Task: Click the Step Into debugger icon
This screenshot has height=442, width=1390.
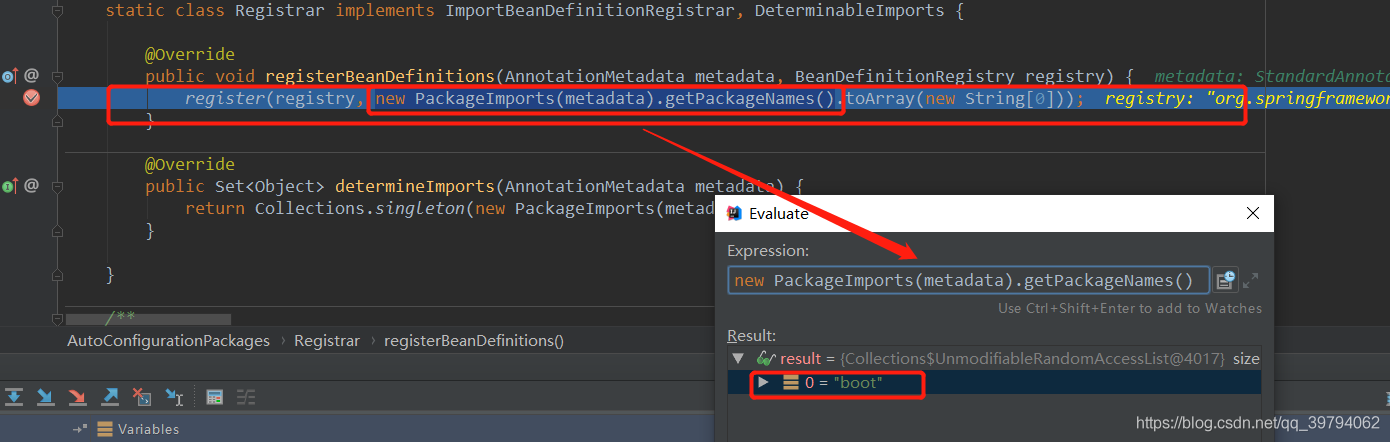Action: (x=46, y=397)
